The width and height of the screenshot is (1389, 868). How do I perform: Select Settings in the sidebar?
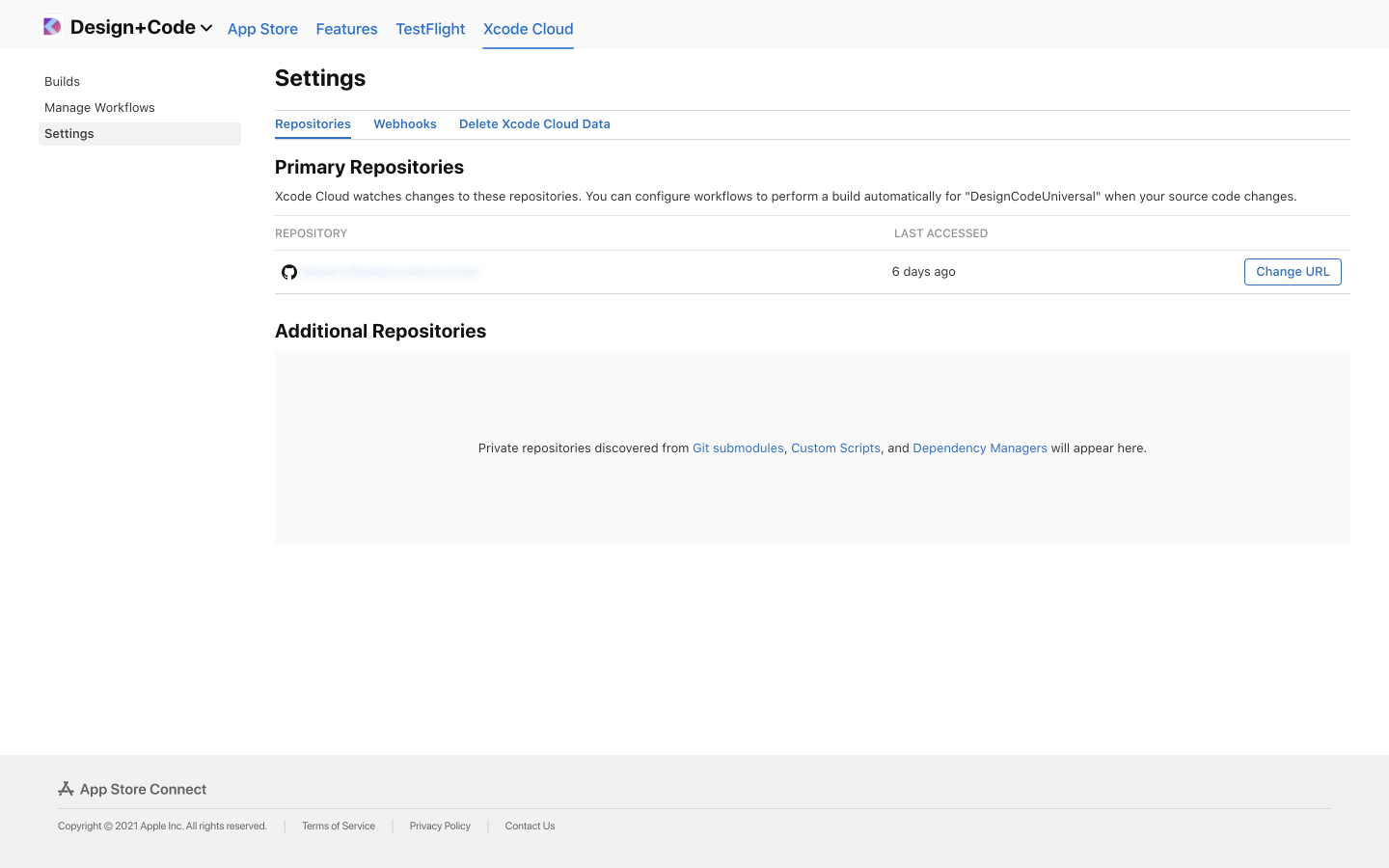[68, 133]
